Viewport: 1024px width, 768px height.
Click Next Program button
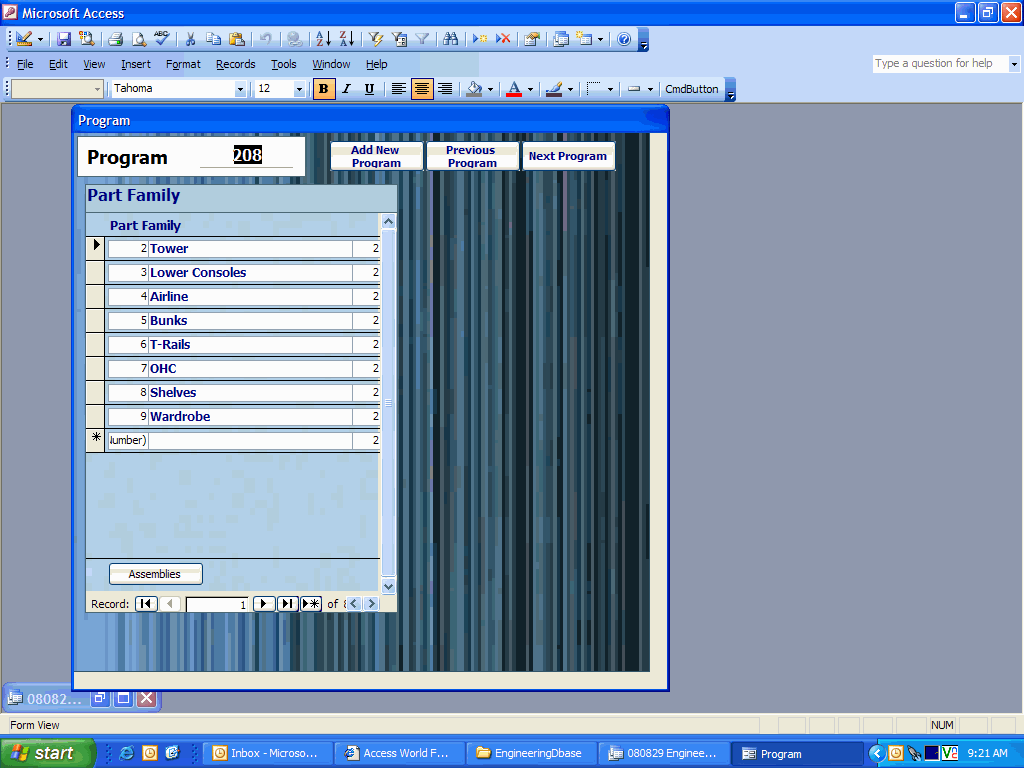tap(568, 156)
